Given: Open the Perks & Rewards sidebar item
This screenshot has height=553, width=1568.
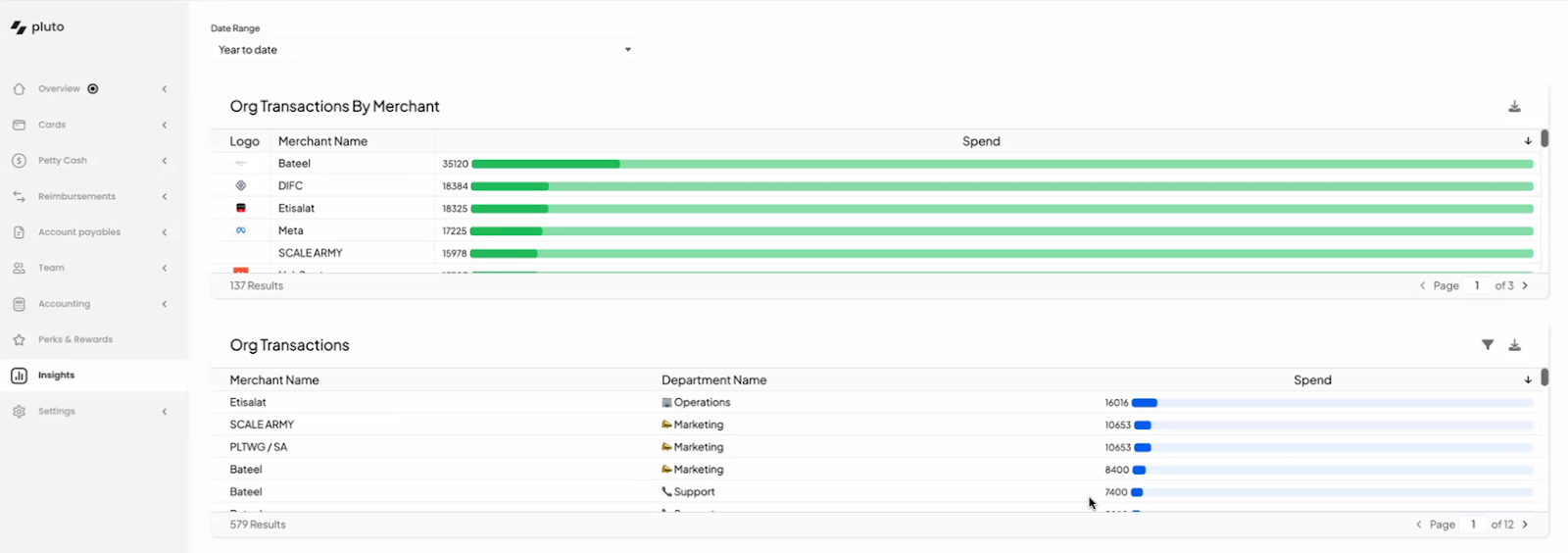Looking at the screenshot, I should (x=93, y=339).
